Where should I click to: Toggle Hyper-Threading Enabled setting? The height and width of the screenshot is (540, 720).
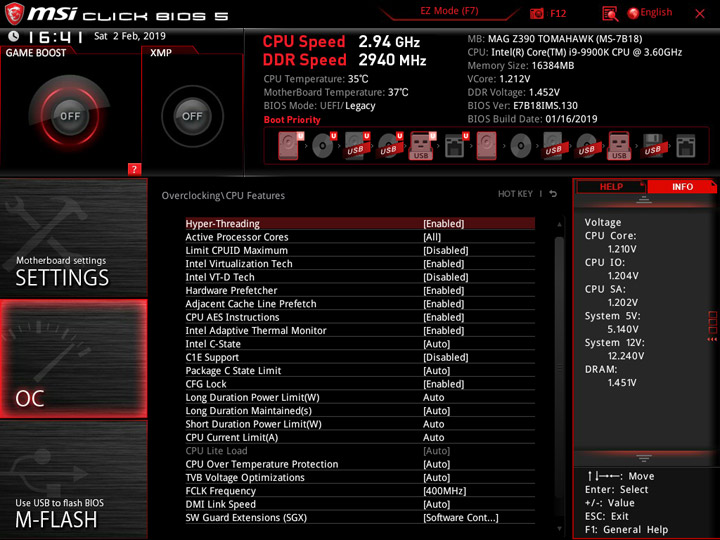pyautogui.click(x=360, y=224)
